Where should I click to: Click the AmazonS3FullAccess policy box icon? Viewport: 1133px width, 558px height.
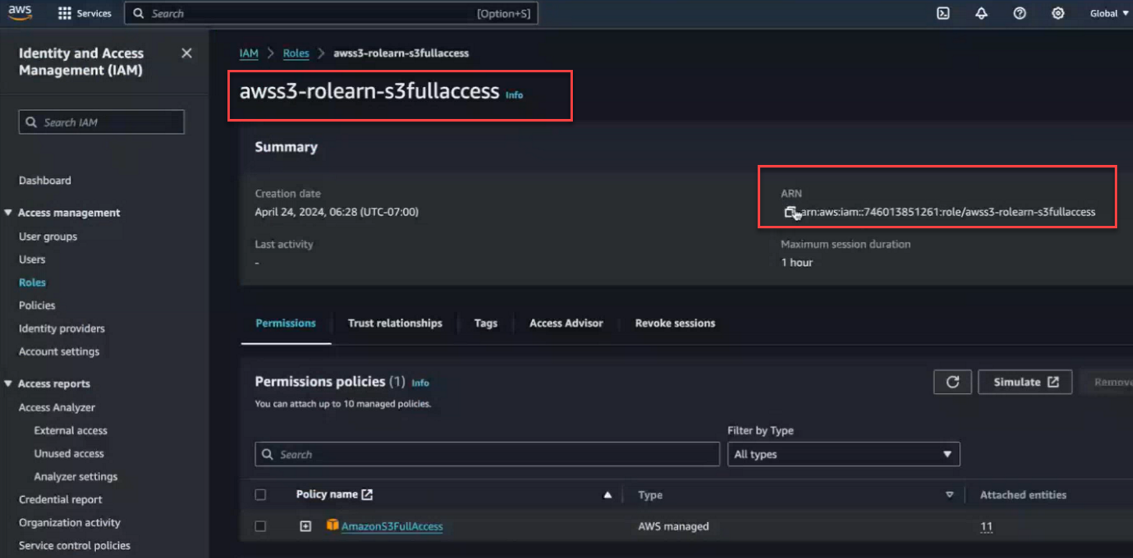coord(332,525)
